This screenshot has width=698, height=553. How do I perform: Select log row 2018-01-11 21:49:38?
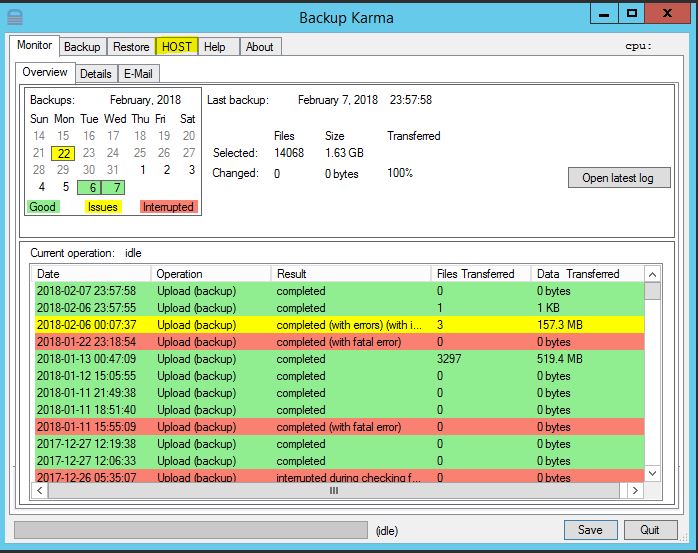(339, 393)
